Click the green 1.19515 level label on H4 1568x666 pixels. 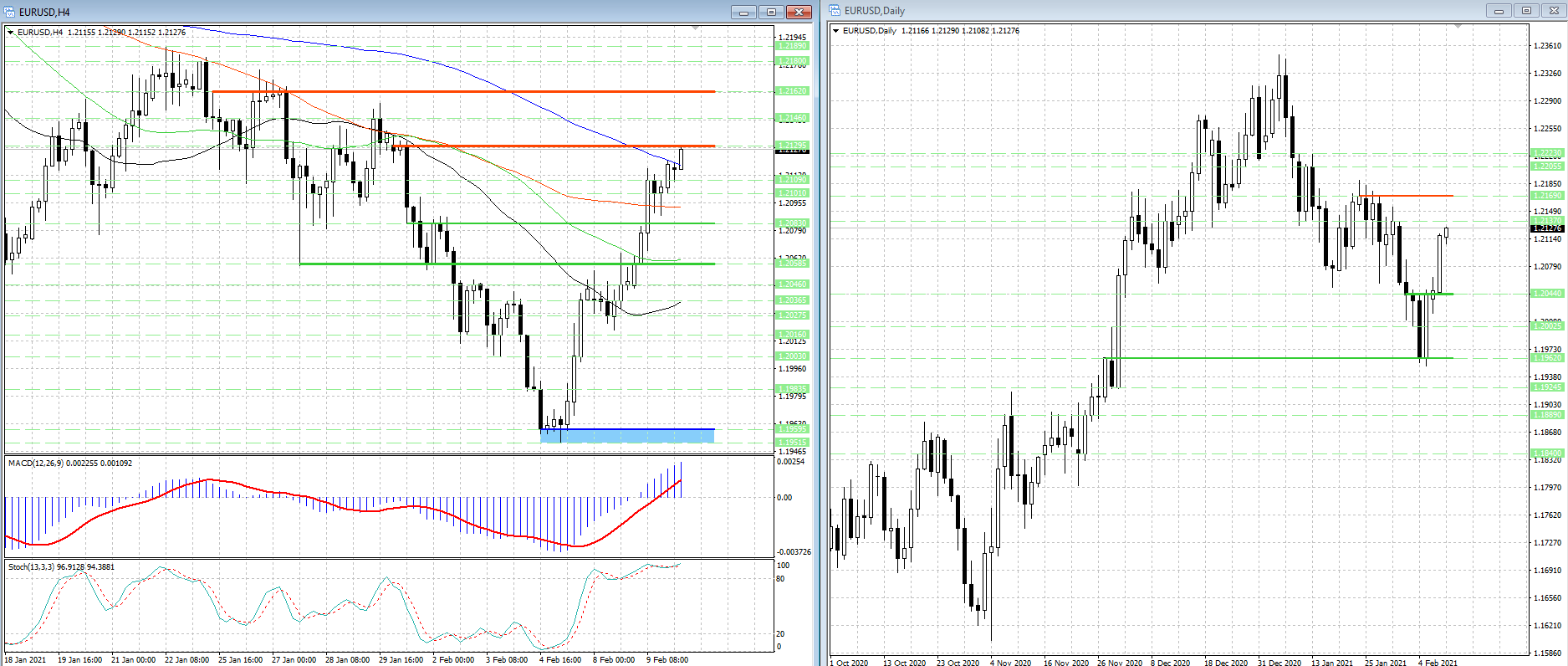click(792, 443)
